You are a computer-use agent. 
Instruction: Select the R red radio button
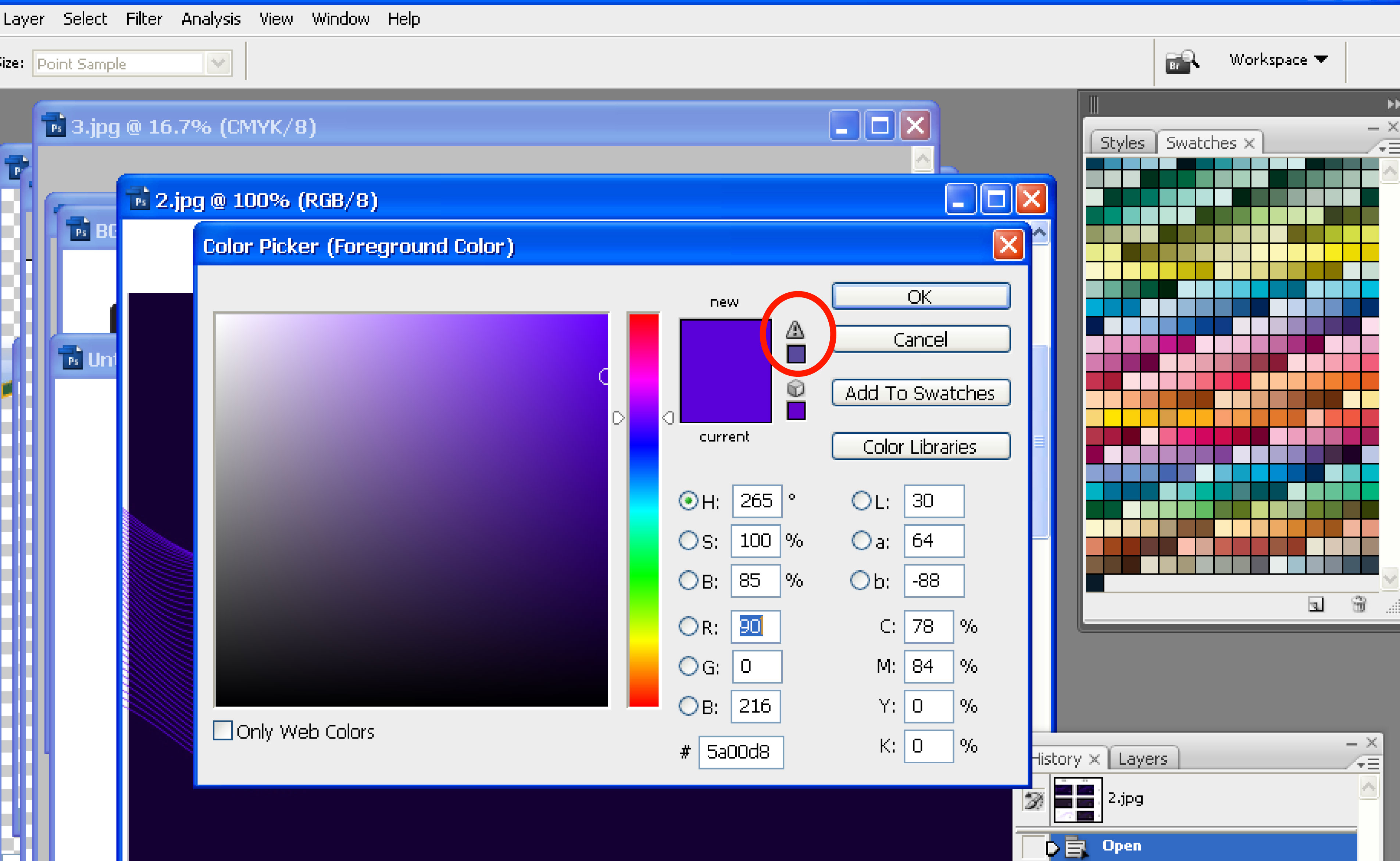coord(688,626)
